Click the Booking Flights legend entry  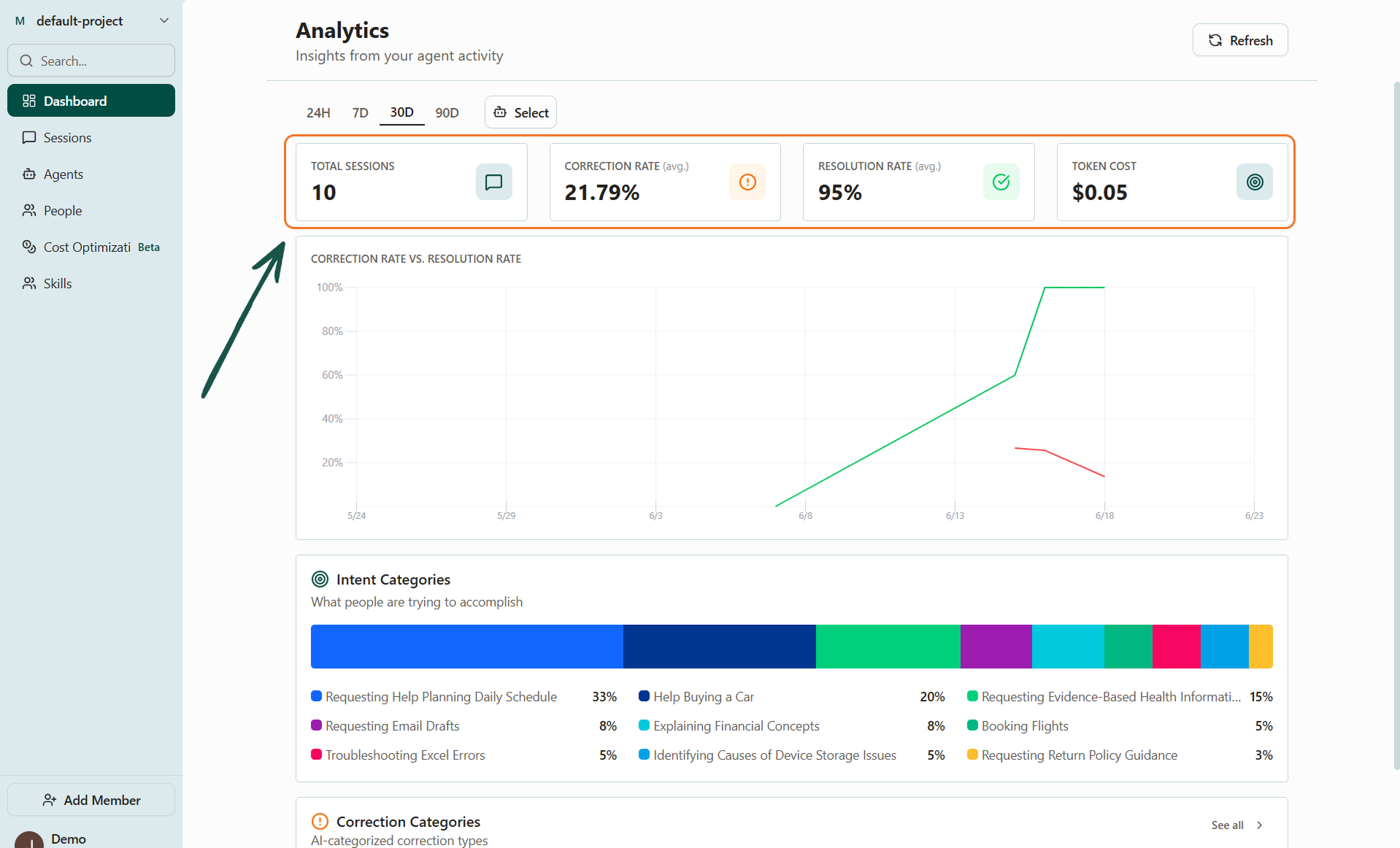(x=1018, y=726)
